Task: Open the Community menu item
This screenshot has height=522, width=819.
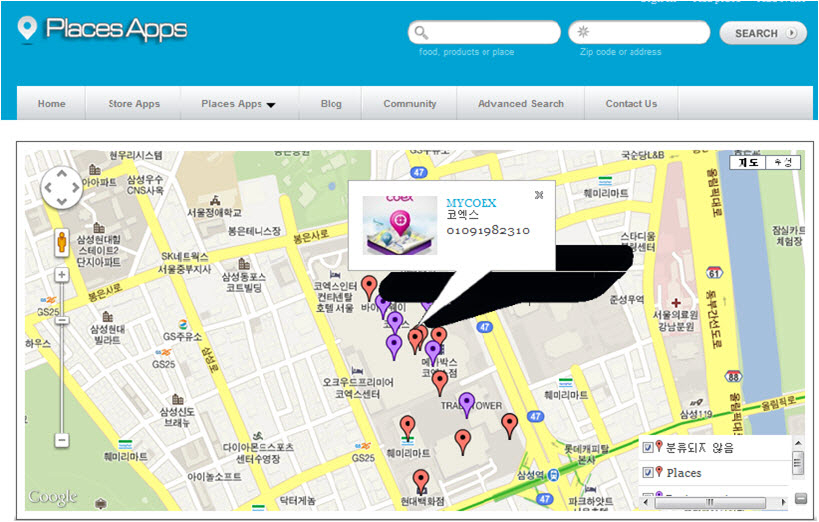Action: pos(410,103)
